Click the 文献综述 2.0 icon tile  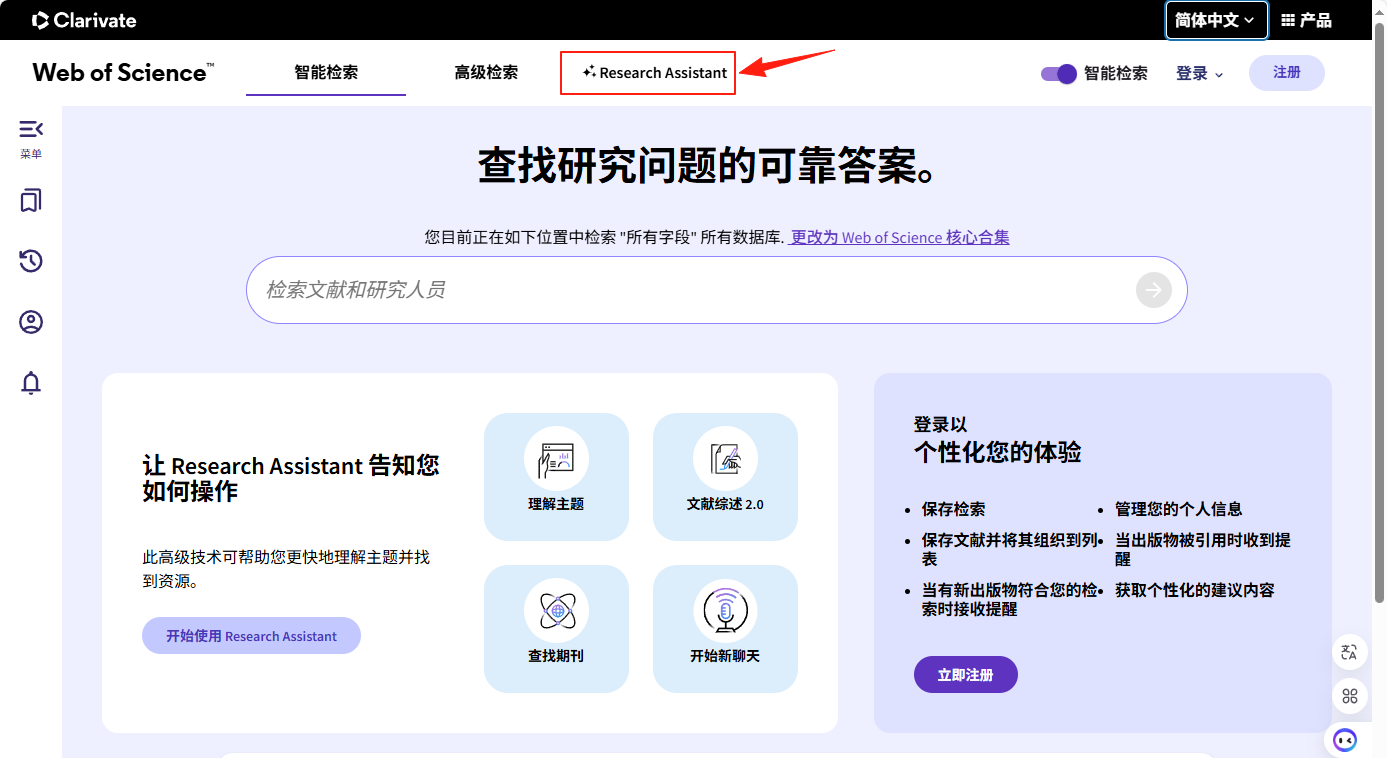(x=725, y=476)
